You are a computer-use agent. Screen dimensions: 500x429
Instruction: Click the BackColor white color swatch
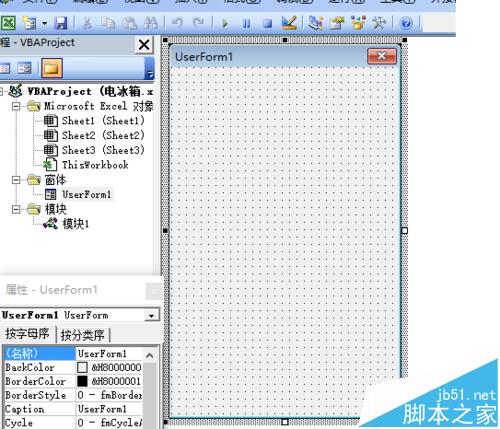point(82,368)
